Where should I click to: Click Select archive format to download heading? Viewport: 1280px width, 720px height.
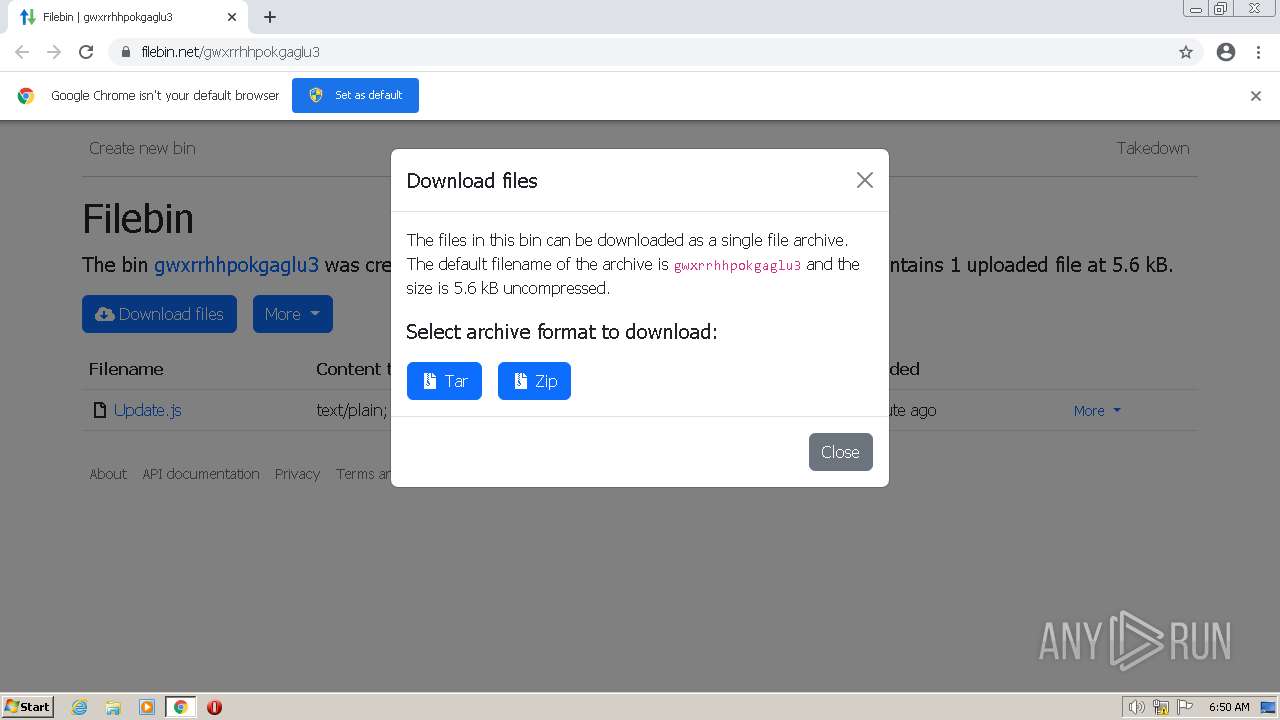pyautogui.click(x=562, y=332)
